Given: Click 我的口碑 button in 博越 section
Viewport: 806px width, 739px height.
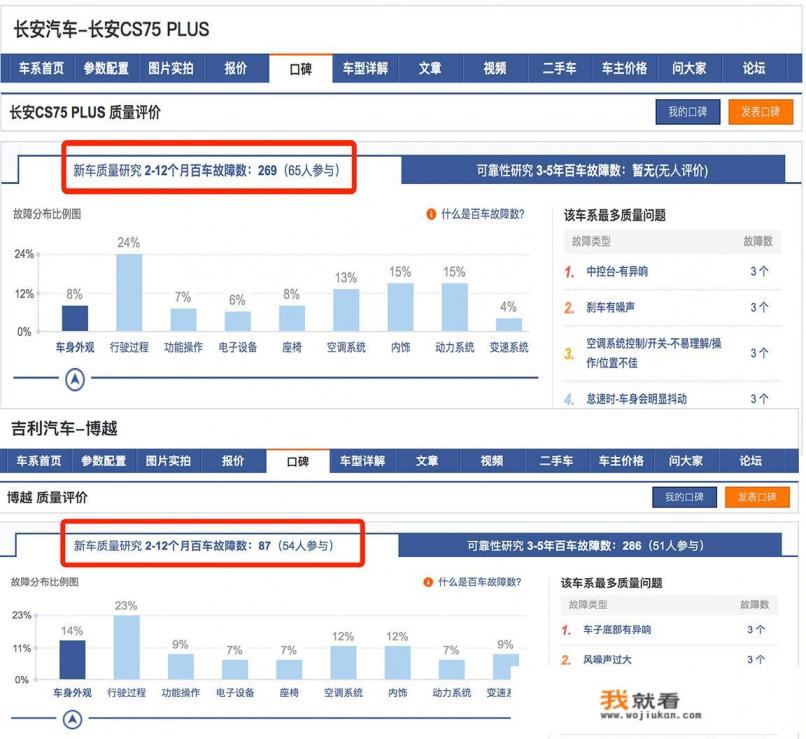Looking at the screenshot, I should tap(685, 497).
